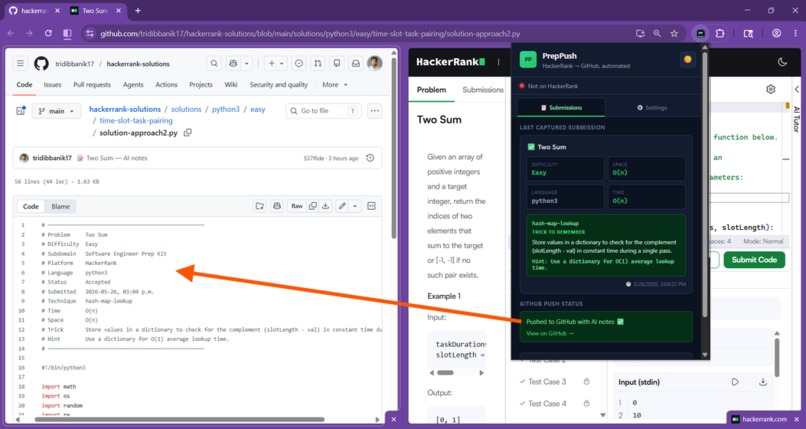Open the file commit history clock icon
The height and width of the screenshot is (429, 806).
(x=370, y=158)
